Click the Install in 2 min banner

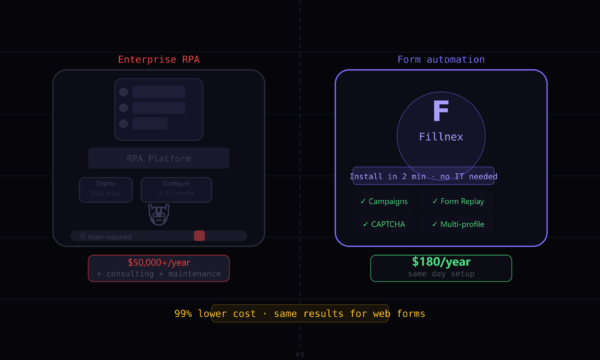tap(423, 176)
